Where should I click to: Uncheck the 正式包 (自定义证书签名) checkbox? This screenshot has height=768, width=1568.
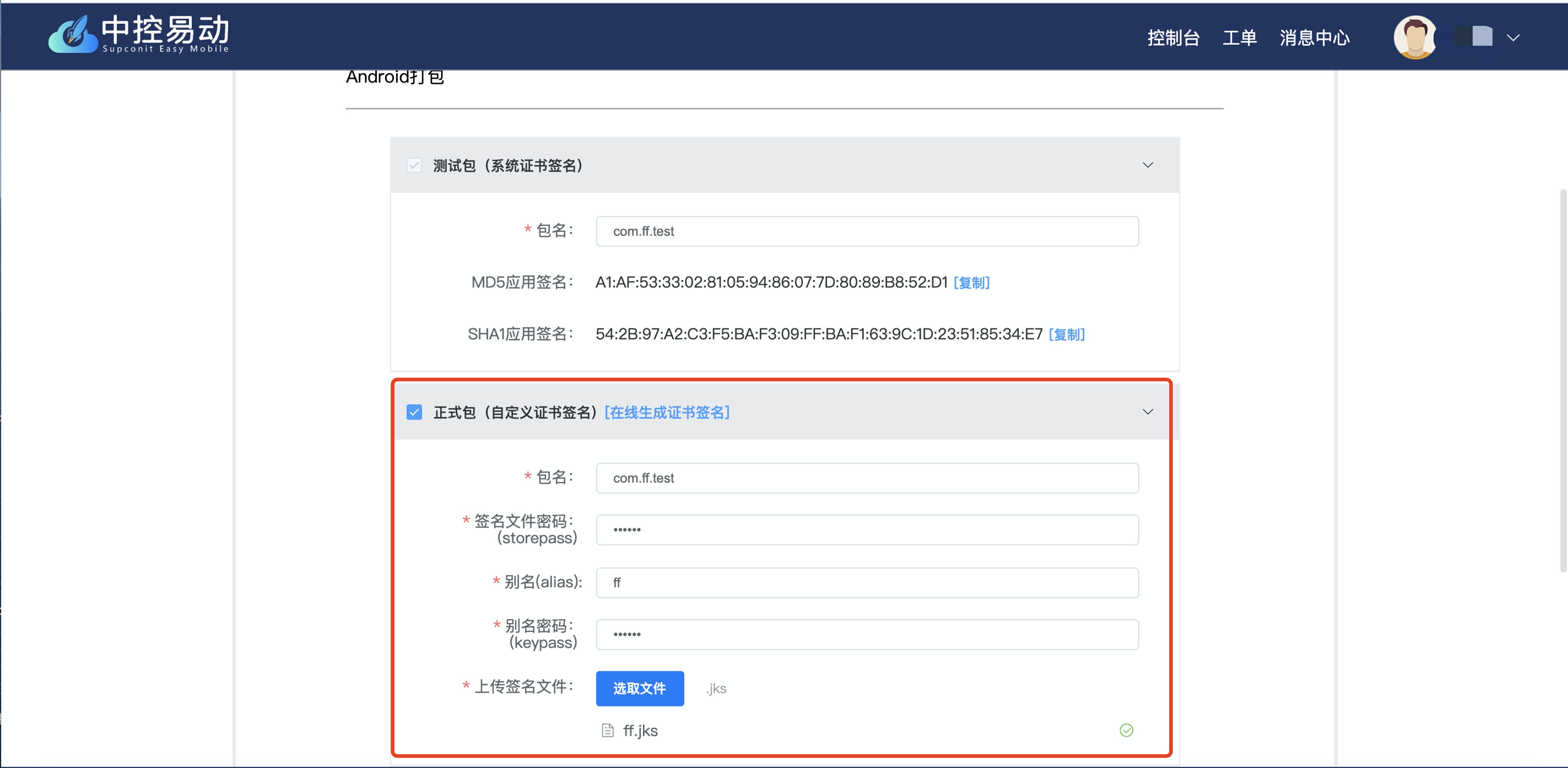click(414, 412)
